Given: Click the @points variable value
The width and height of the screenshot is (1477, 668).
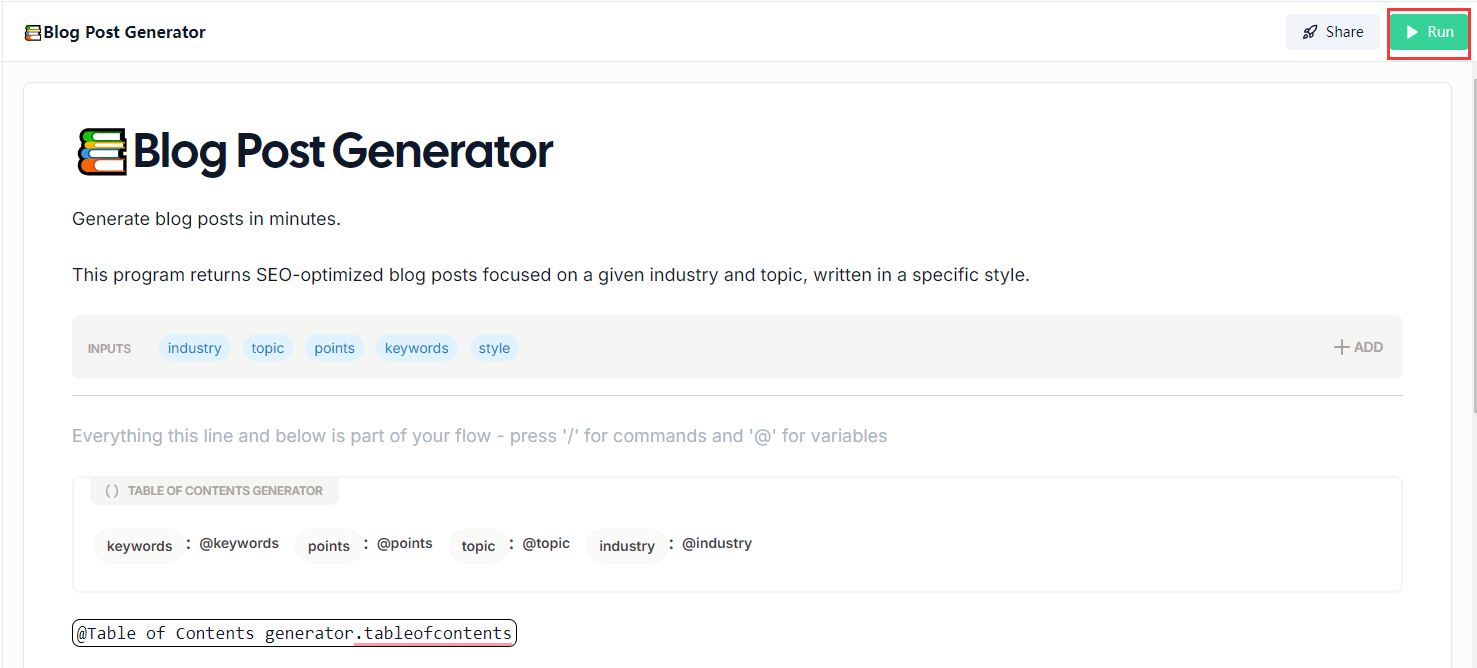Looking at the screenshot, I should pyautogui.click(x=405, y=543).
